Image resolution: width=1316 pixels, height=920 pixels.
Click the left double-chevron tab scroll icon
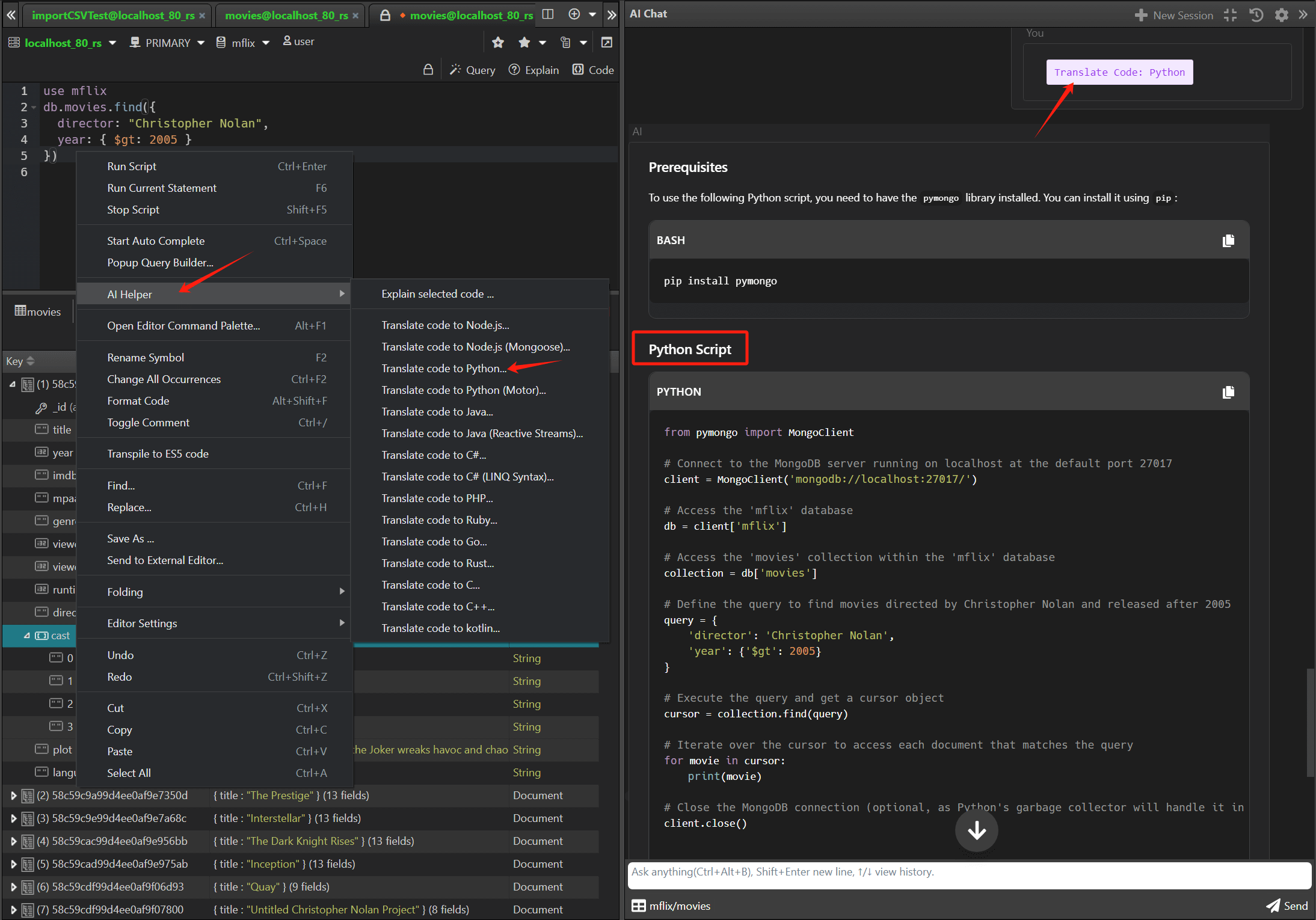click(11, 14)
